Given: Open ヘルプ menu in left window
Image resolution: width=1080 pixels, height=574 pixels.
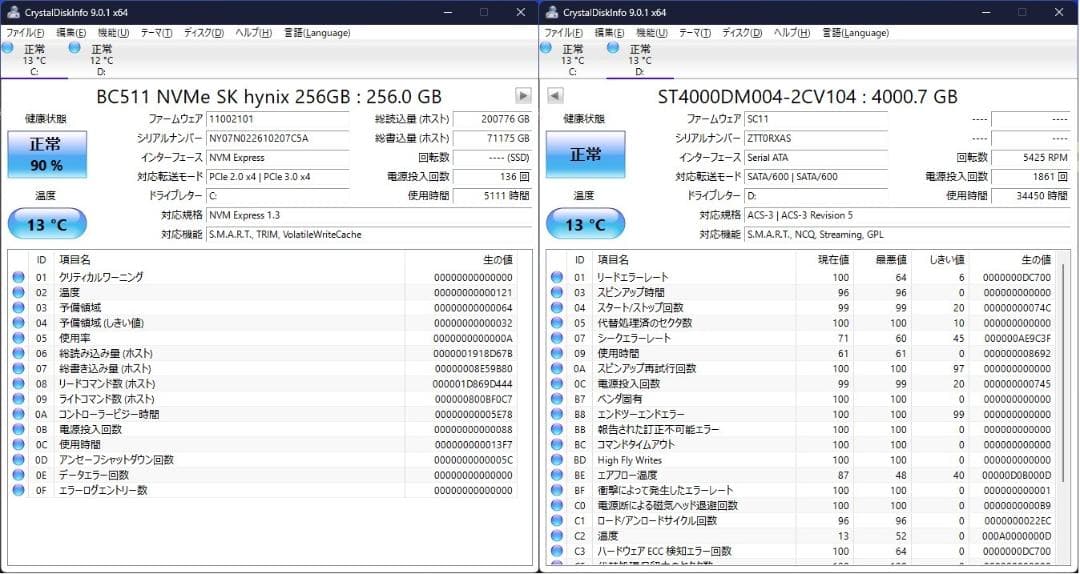Looking at the screenshot, I should pyautogui.click(x=253, y=32).
